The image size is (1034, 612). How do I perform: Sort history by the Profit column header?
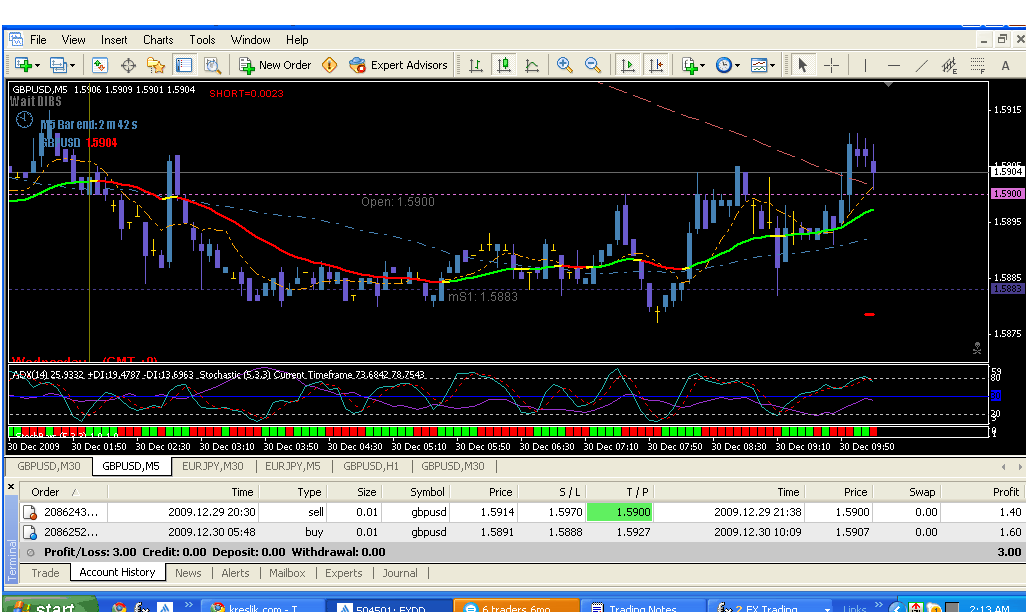point(1005,492)
